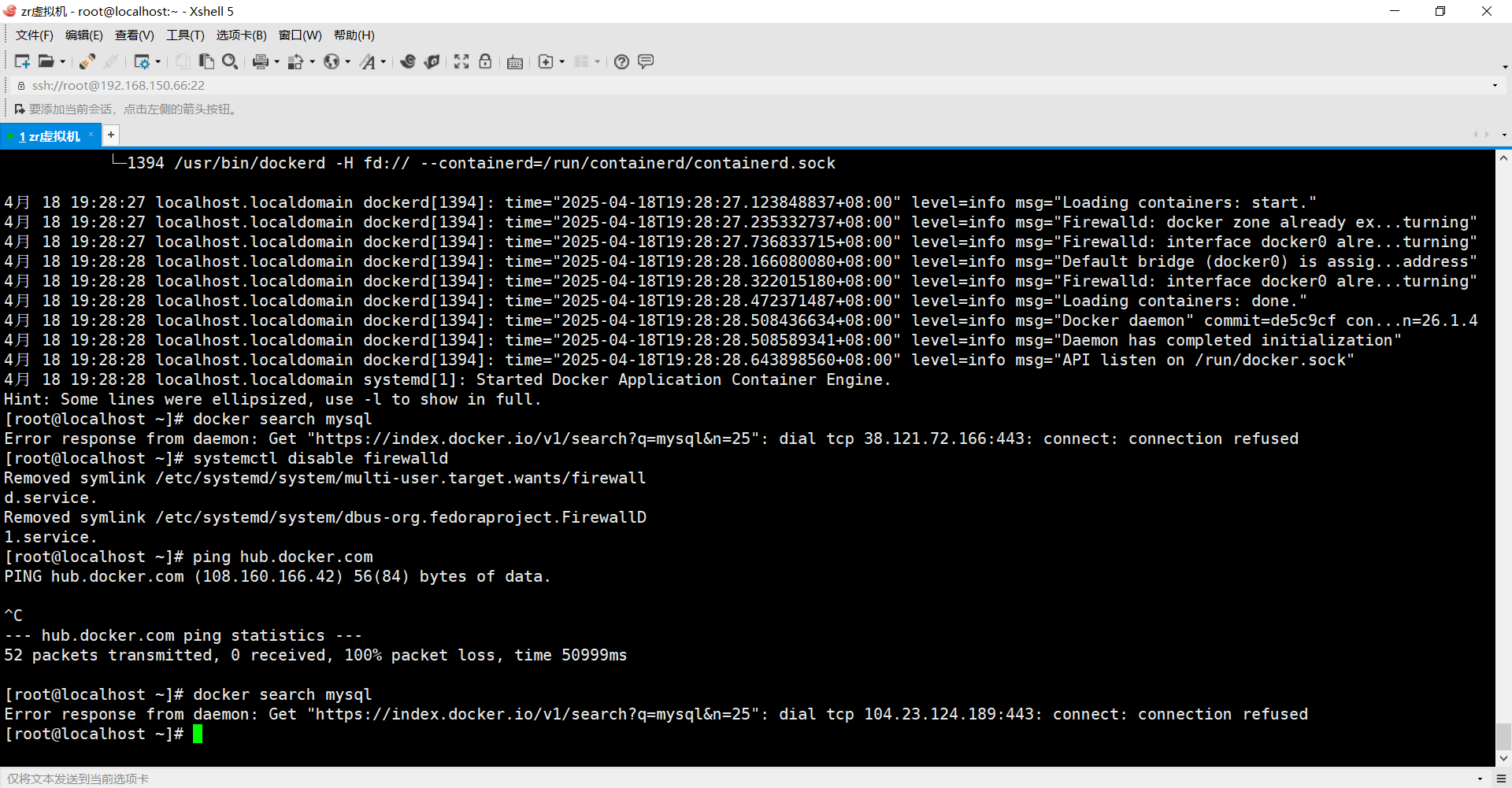Click the Tab arrangement layout icon
The height and width of the screenshot is (788, 1512).
point(581,61)
